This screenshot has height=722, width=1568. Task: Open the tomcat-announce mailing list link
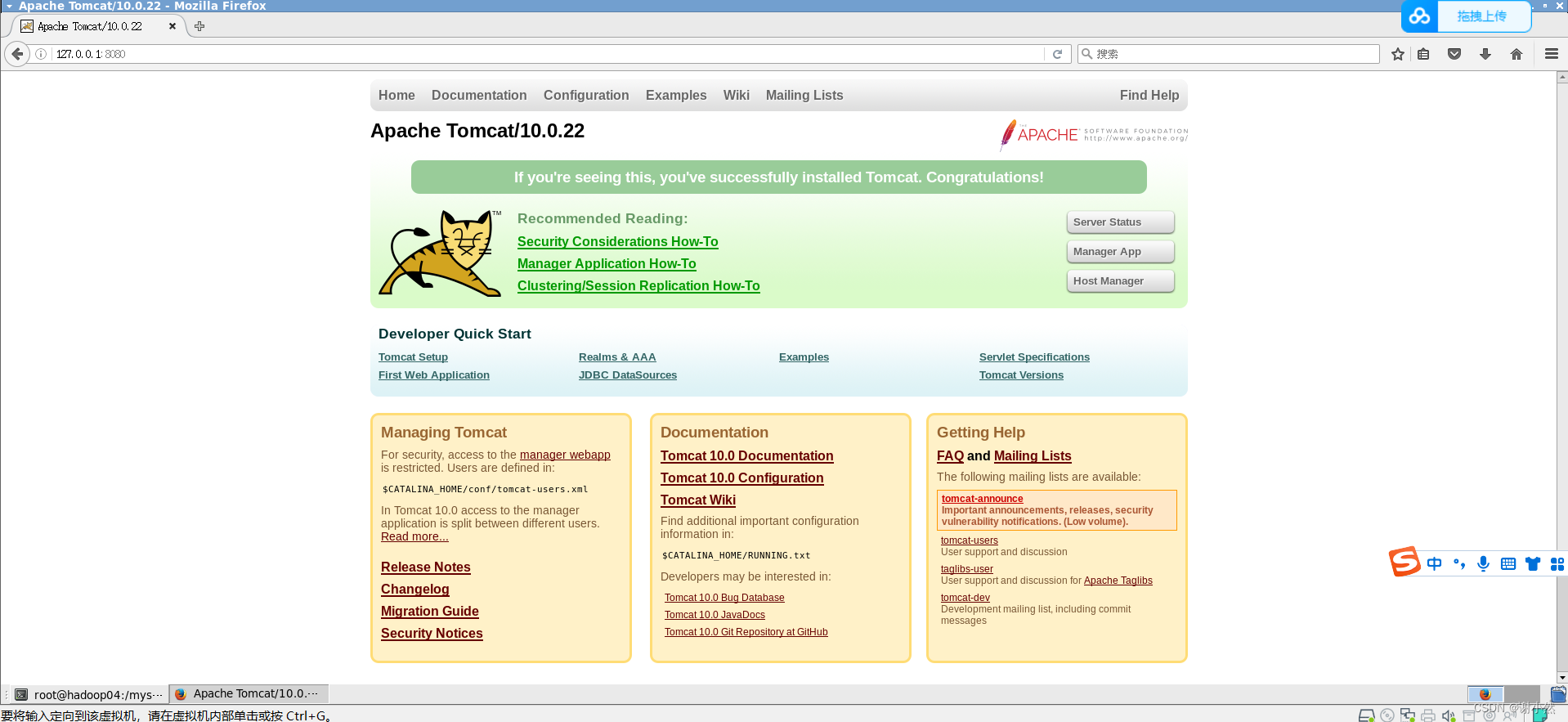(x=982, y=499)
